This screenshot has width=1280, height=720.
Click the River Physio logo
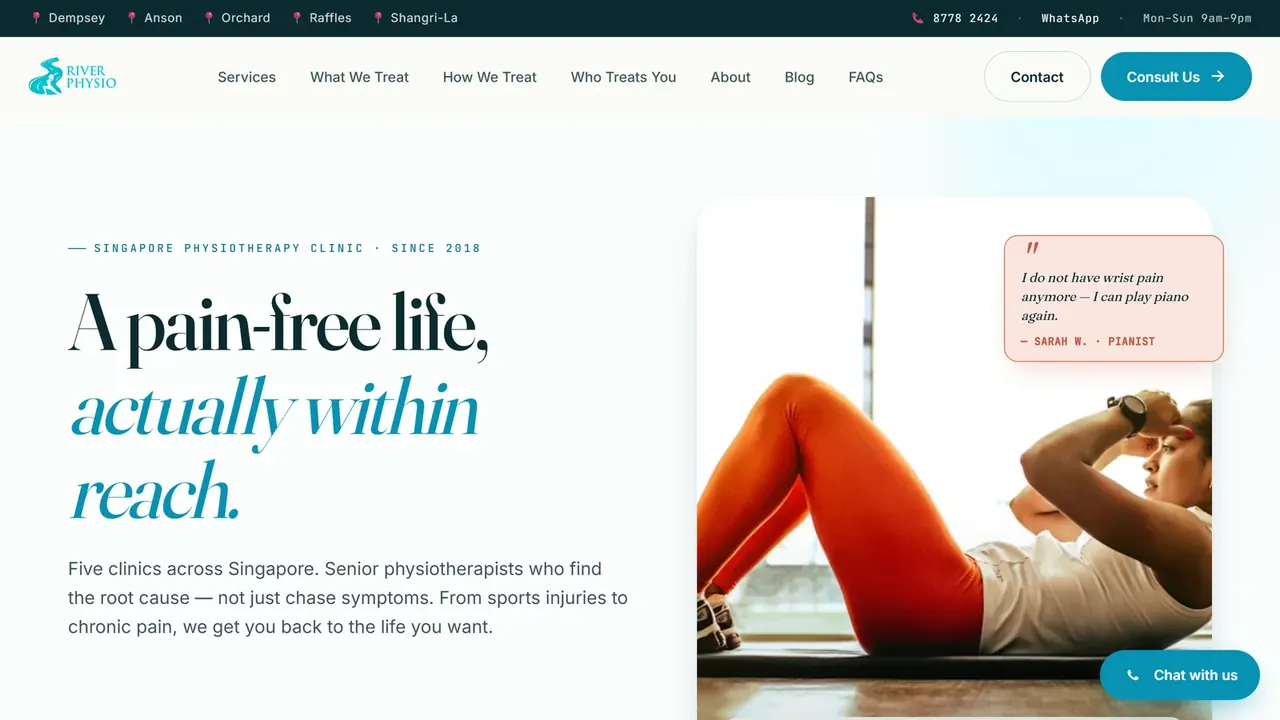coord(72,77)
